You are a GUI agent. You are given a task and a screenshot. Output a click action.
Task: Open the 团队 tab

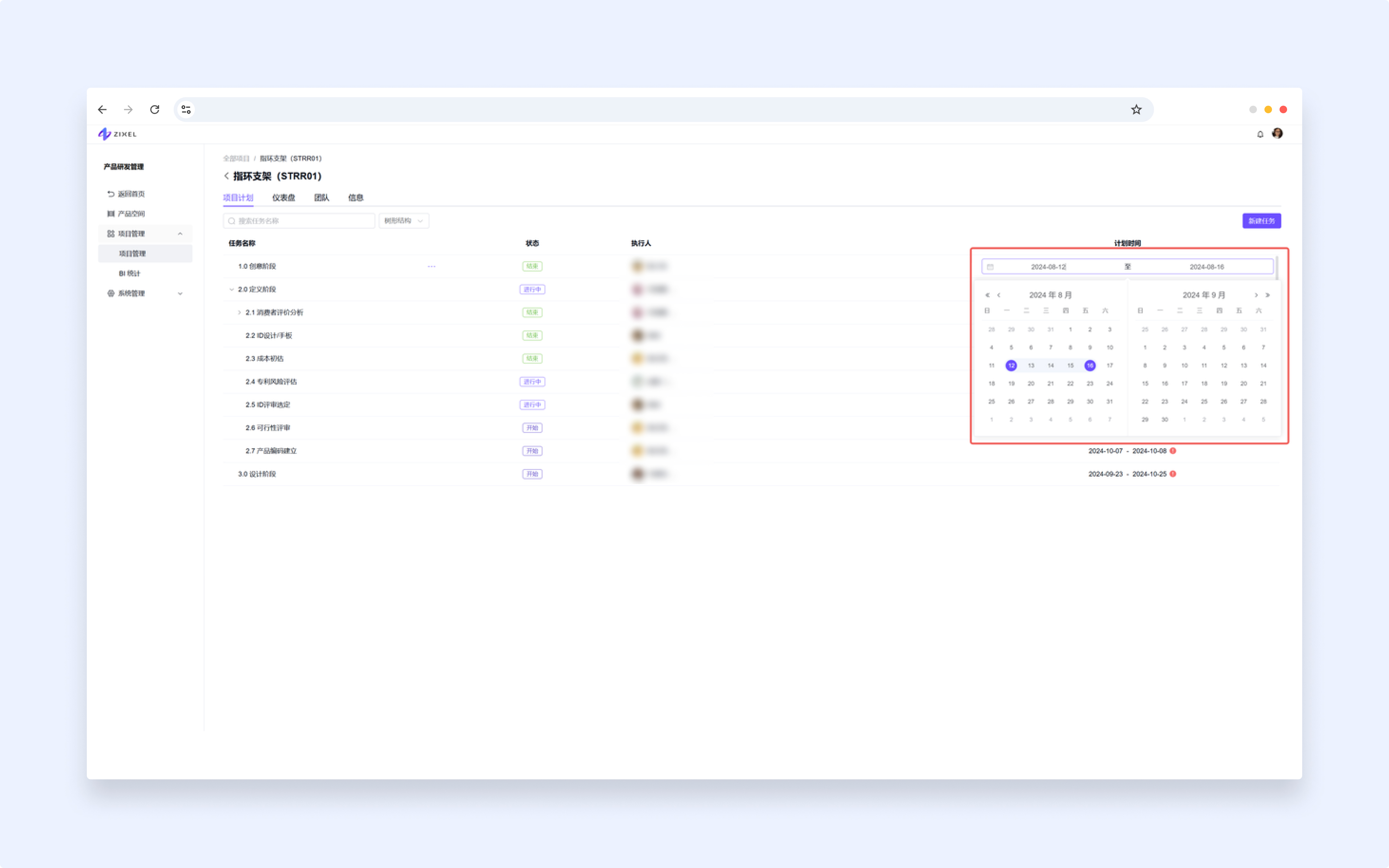pyautogui.click(x=322, y=197)
